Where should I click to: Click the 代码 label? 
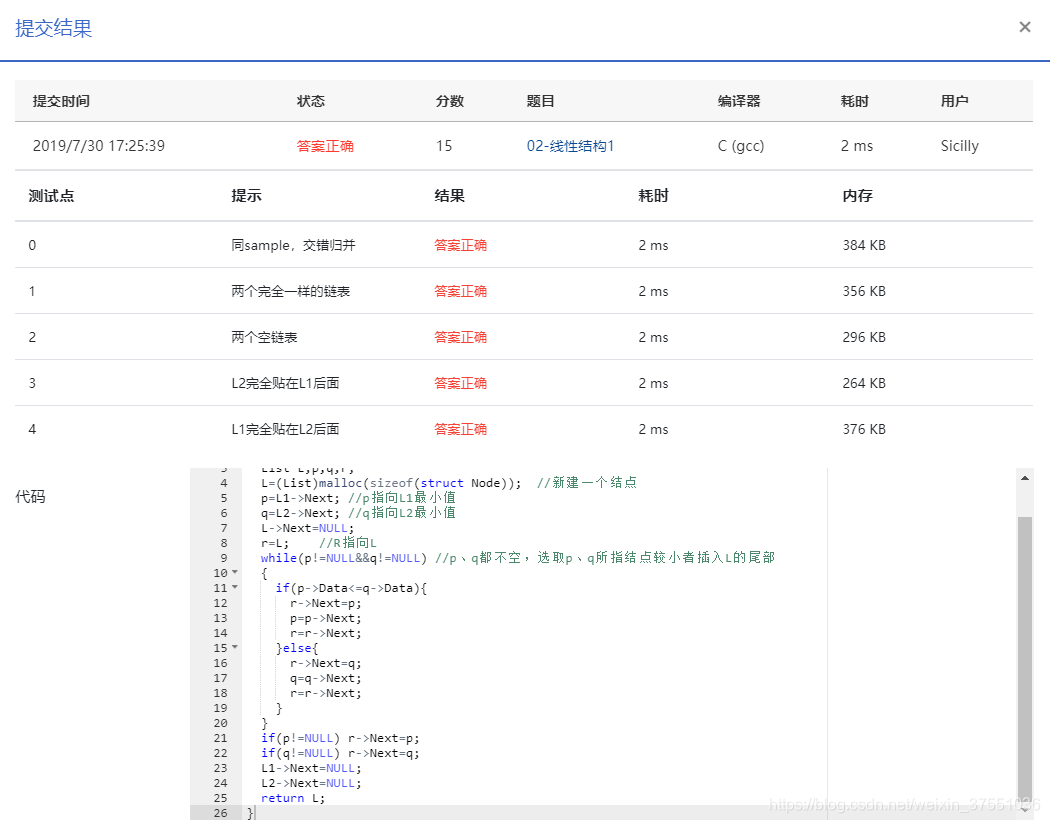tap(30, 497)
